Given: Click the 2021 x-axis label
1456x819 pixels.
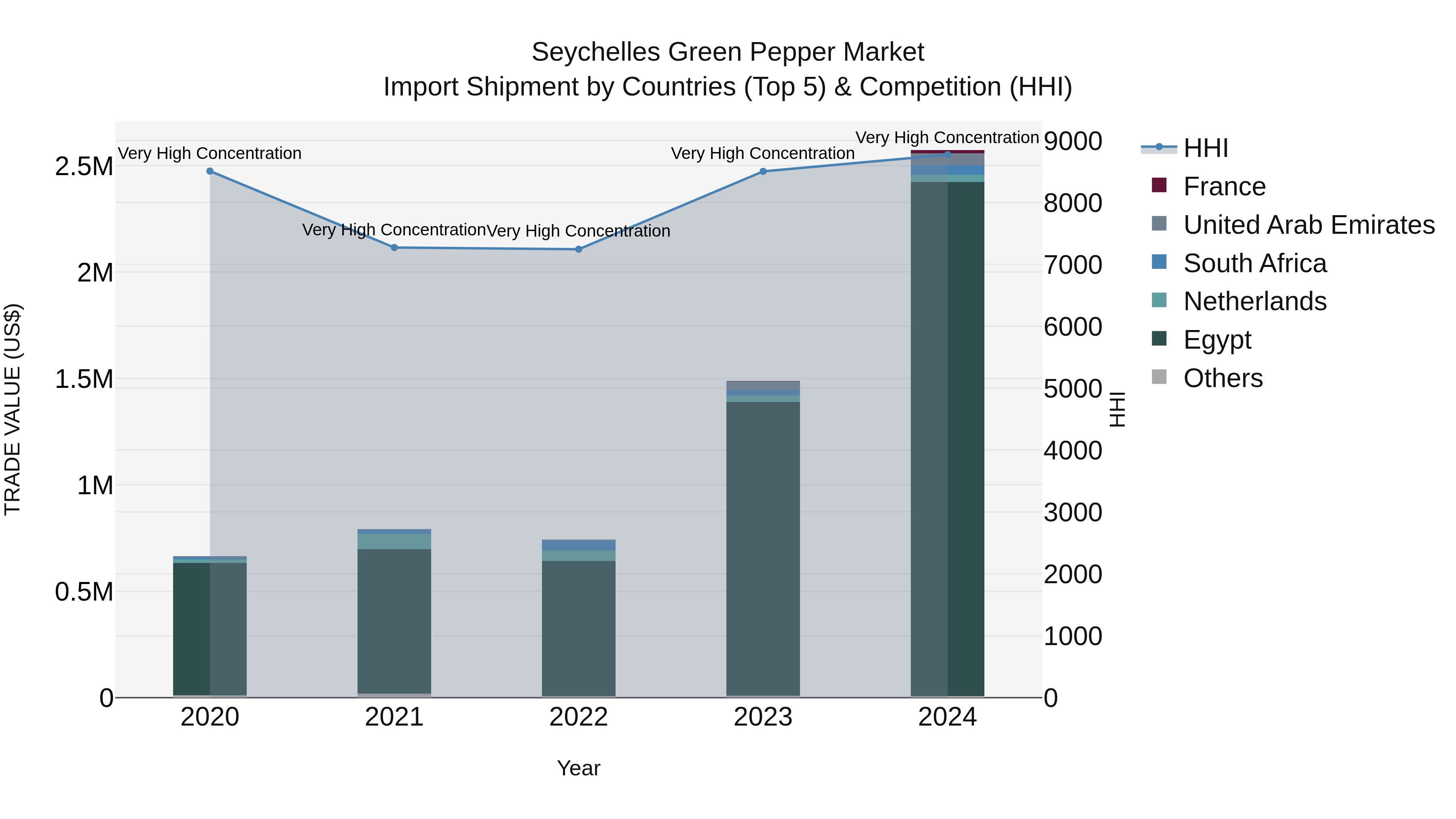Looking at the screenshot, I should point(394,717).
